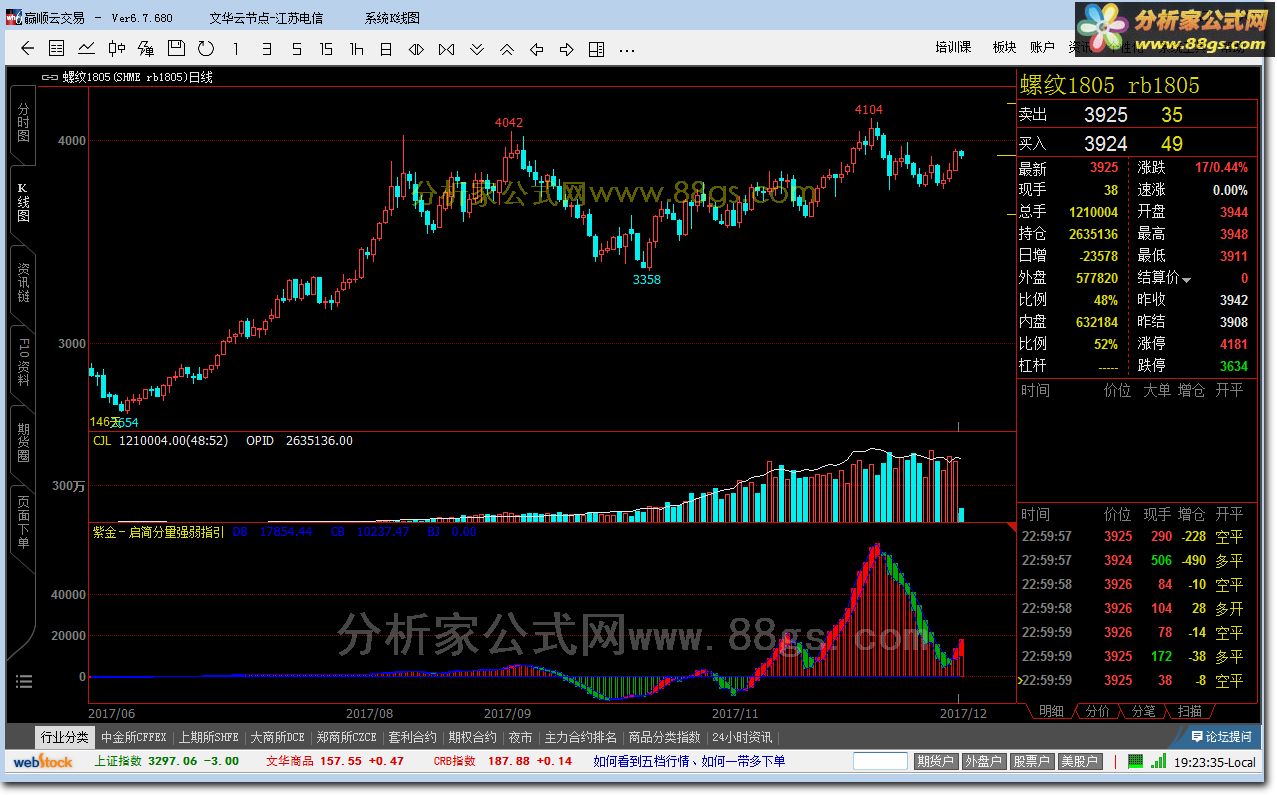Select the 上期所SHFE bottom tab
The width and height of the screenshot is (1277, 795).
click(x=209, y=737)
